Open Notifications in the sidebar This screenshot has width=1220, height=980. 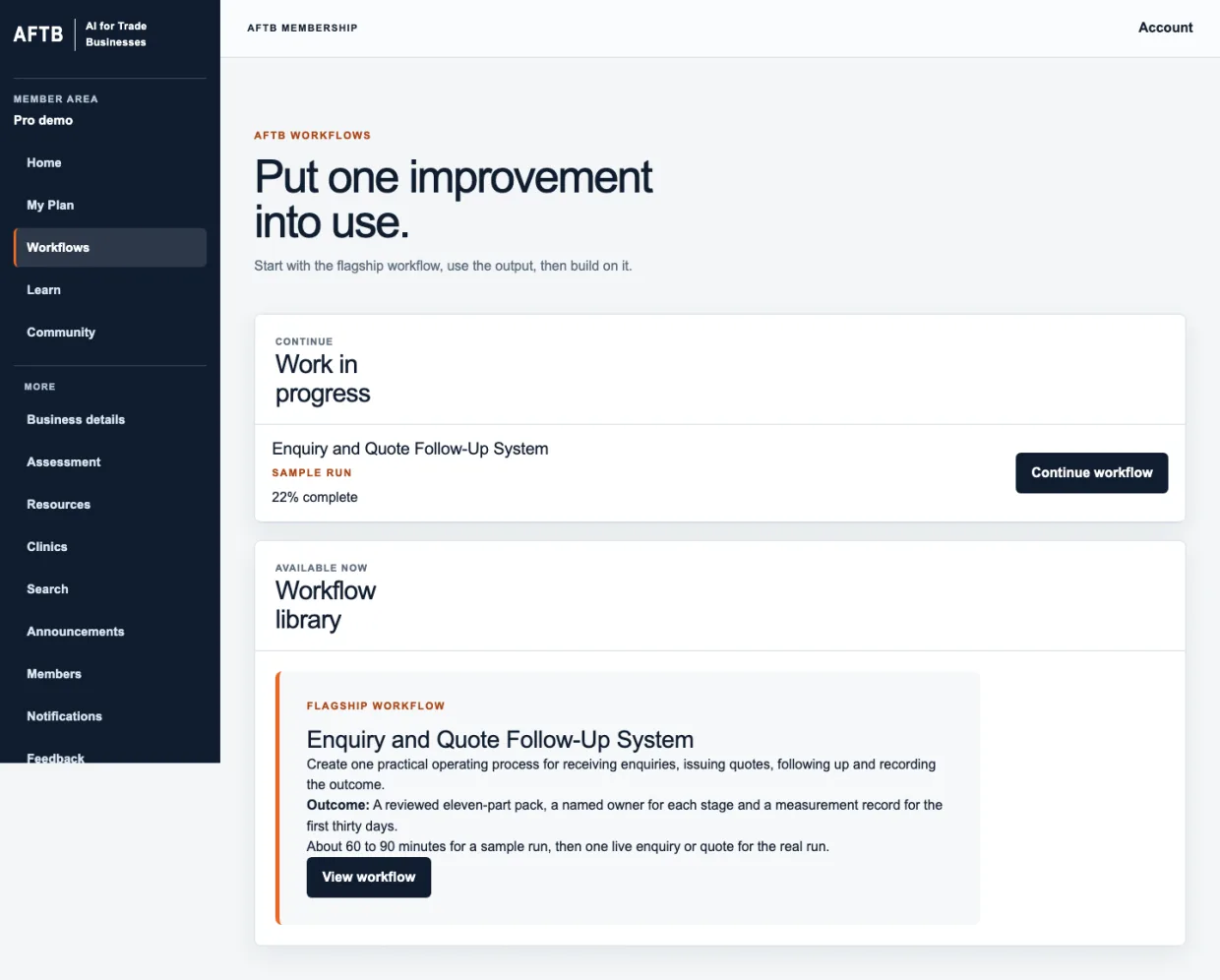coord(110,716)
